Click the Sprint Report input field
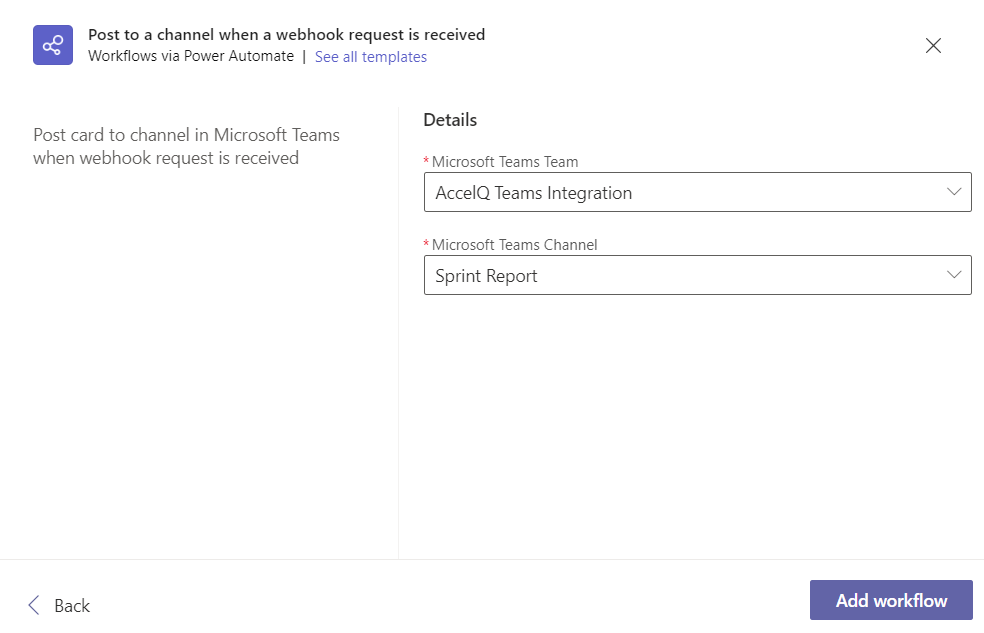This screenshot has width=984, height=633. click(x=698, y=275)
